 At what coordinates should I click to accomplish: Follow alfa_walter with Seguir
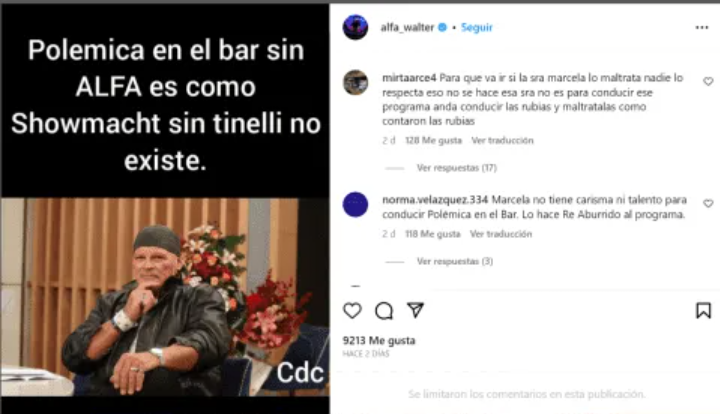(477, 28)
